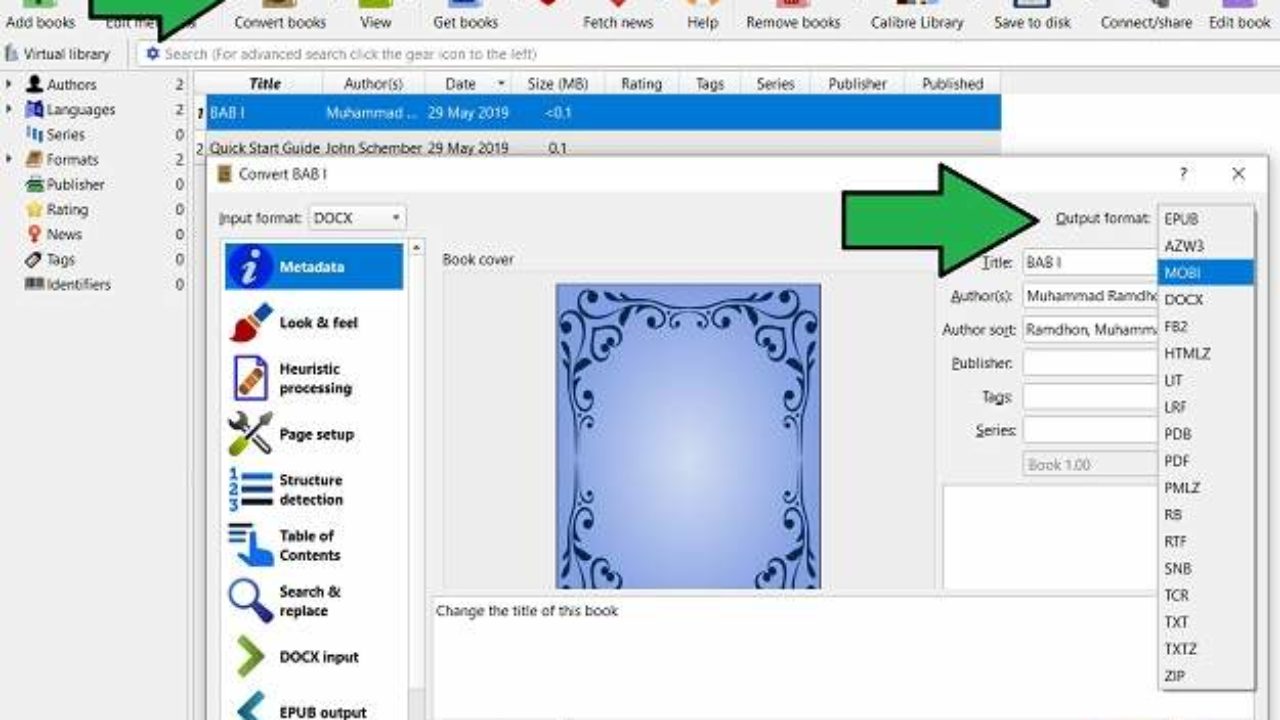Choose DOCX output format

(1206, 300)
